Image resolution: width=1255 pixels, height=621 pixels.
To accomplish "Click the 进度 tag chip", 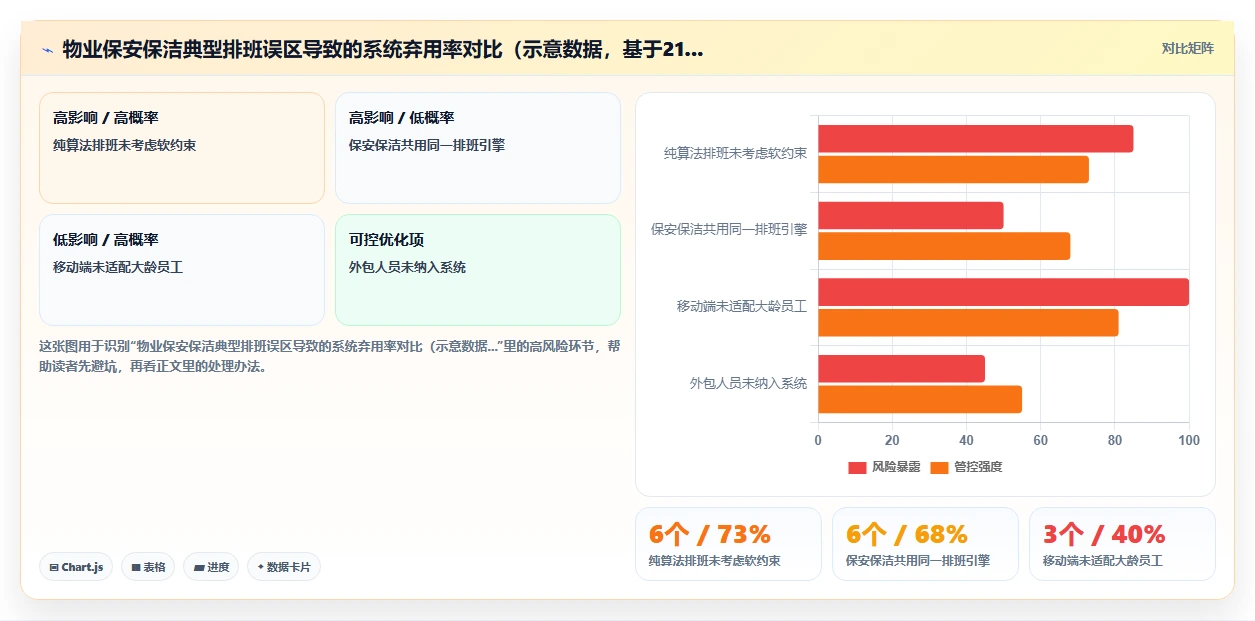I will [x=211, y=567].
